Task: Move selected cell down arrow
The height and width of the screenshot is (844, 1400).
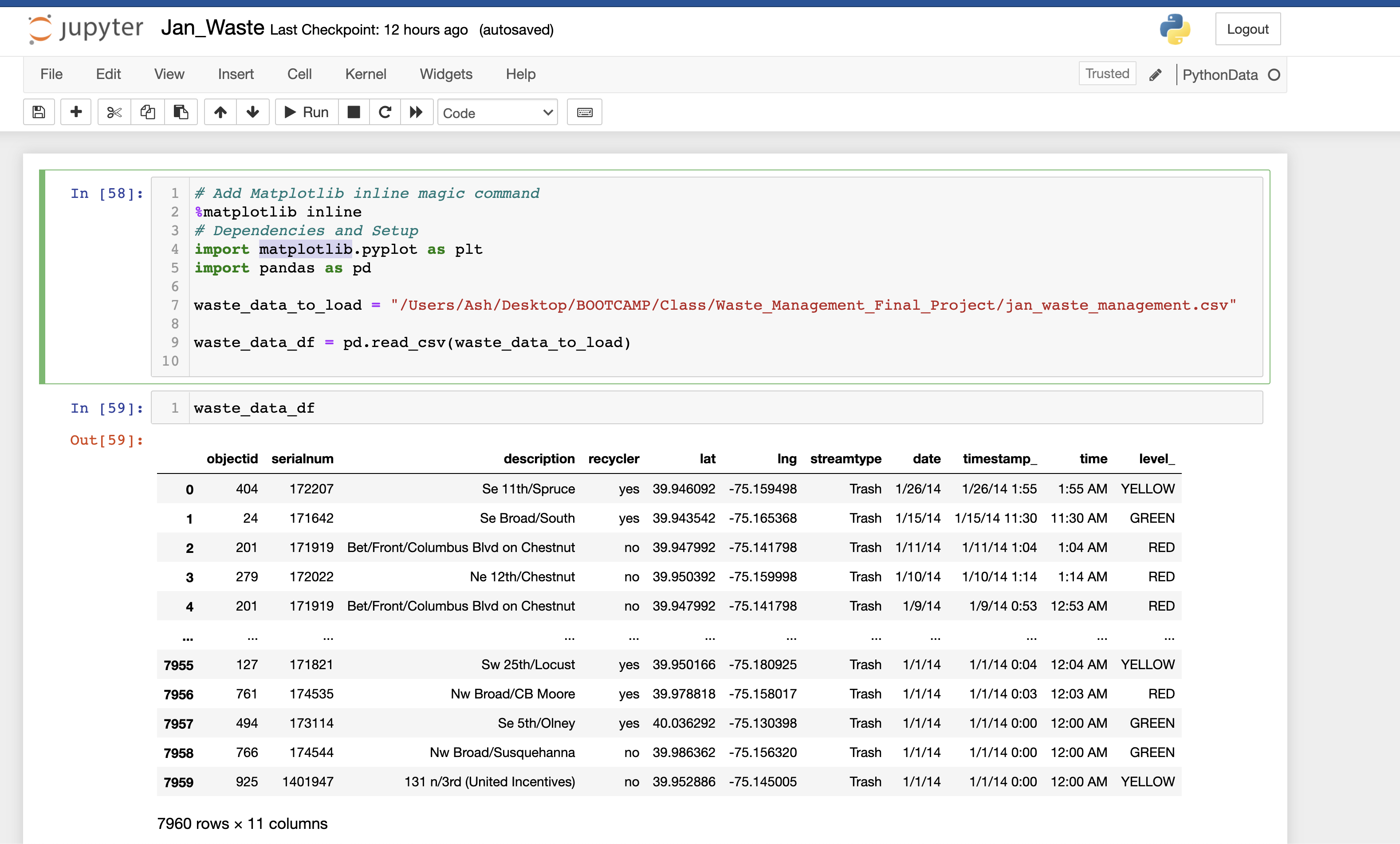Action: click(x=253, y=113)
